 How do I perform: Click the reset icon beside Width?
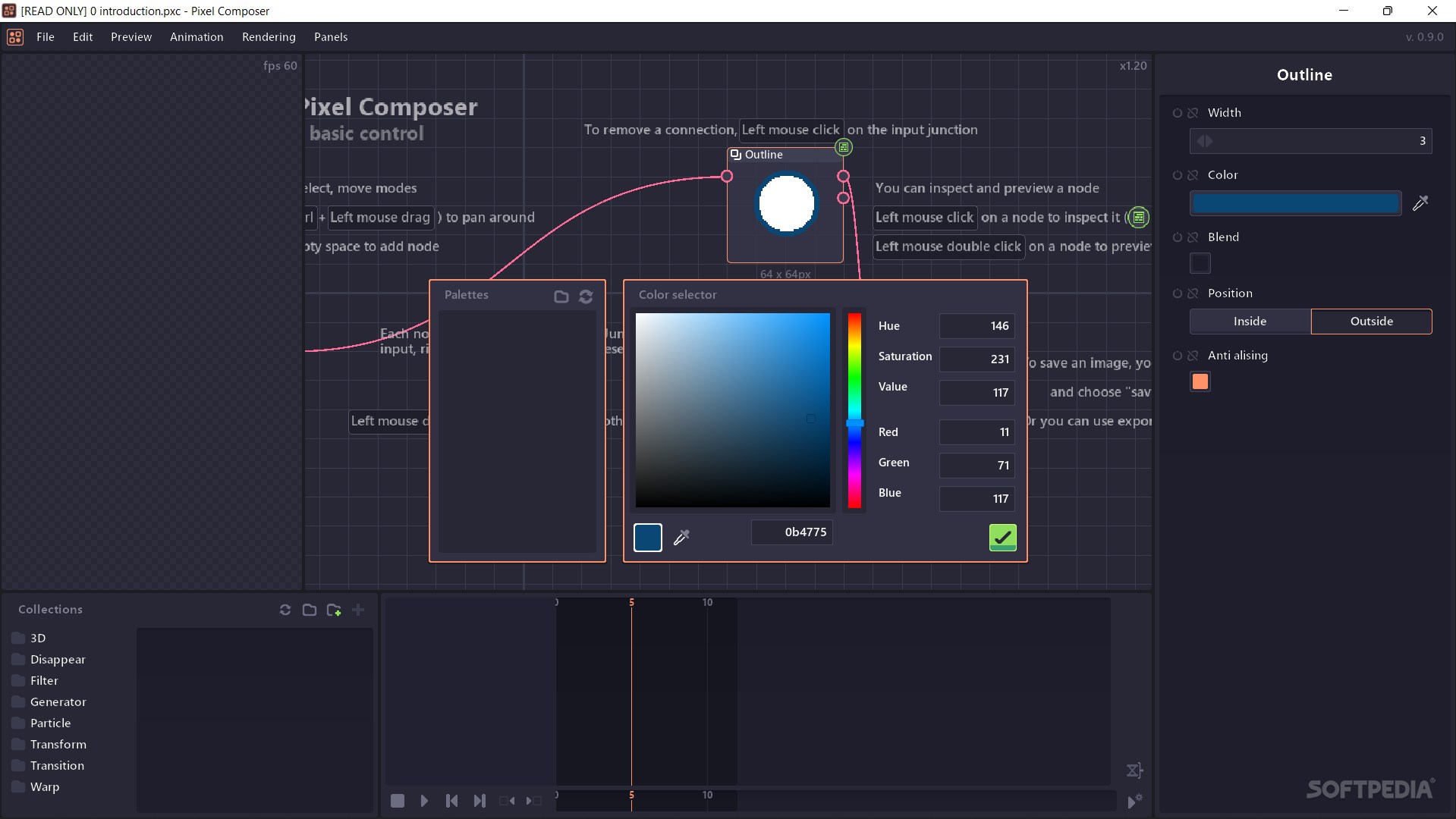tap(1178, 113)
